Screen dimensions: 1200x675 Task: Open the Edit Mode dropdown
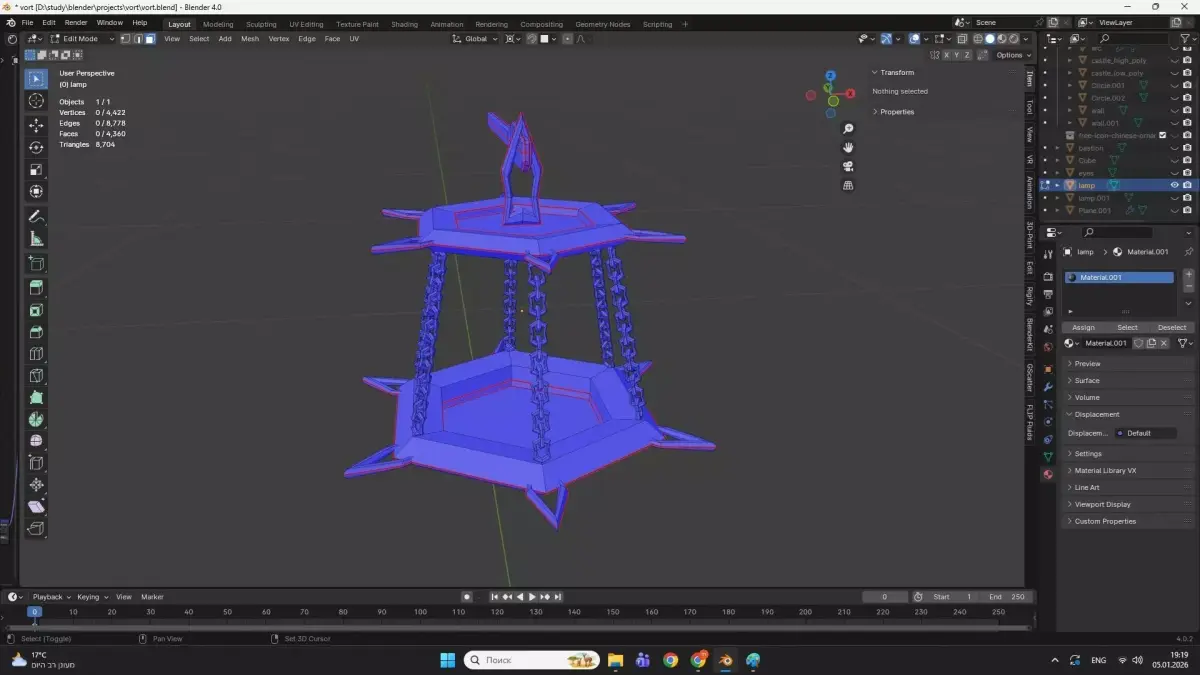pos(83,39)
